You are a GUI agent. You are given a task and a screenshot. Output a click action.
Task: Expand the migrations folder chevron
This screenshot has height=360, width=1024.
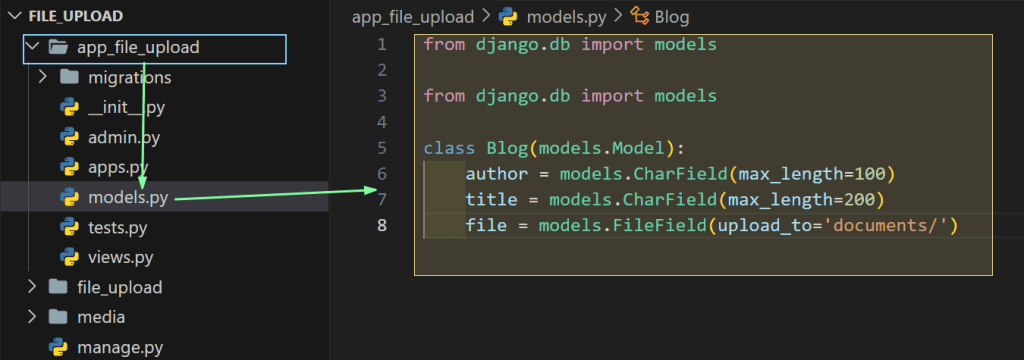[42, 77]
